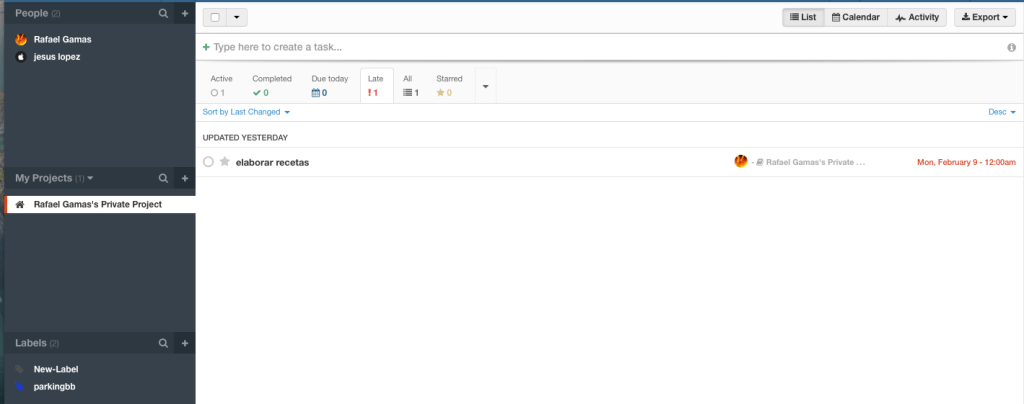Search labels using Labels magnifier icon
Viewport: 1024px width, 404px height.
tap(164, 343)
